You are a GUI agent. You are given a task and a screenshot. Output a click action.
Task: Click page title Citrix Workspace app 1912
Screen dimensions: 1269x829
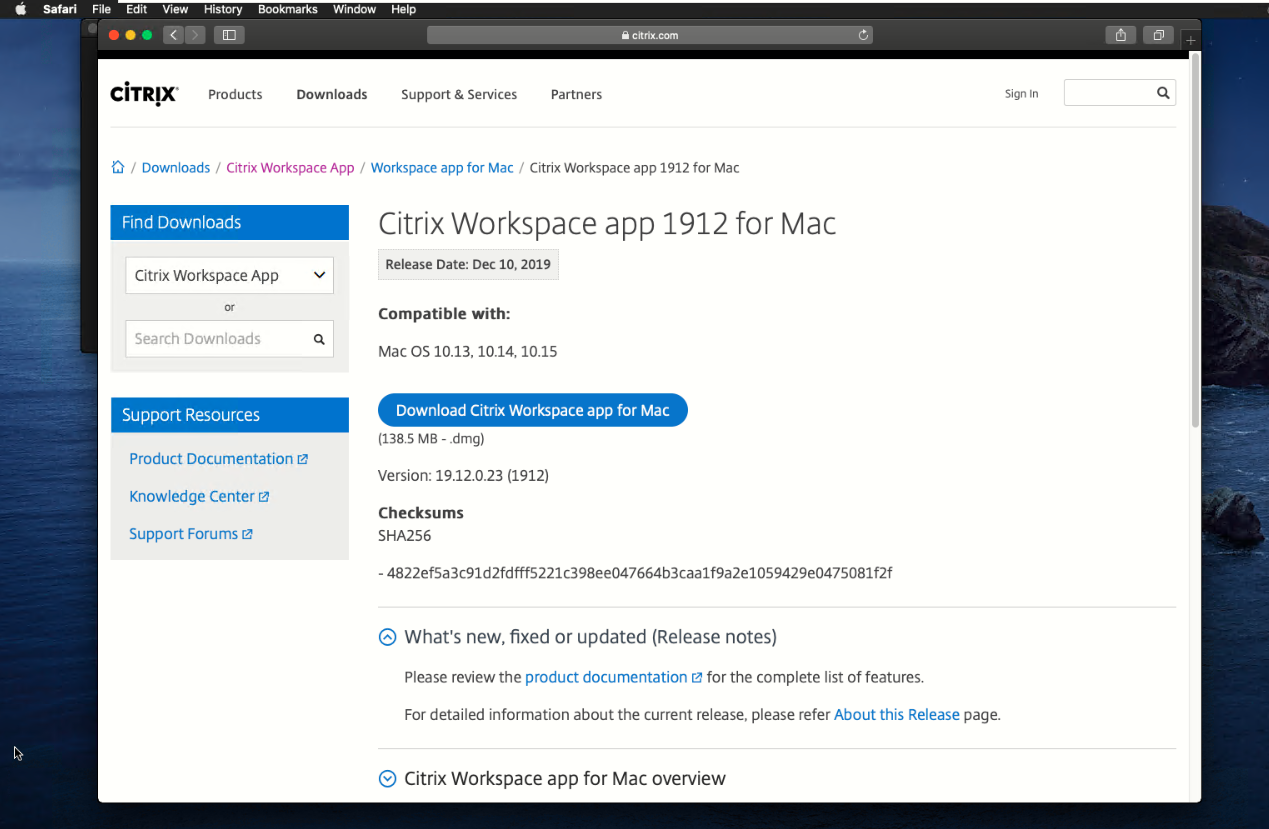pyautogui.click(x=607, y=223)
